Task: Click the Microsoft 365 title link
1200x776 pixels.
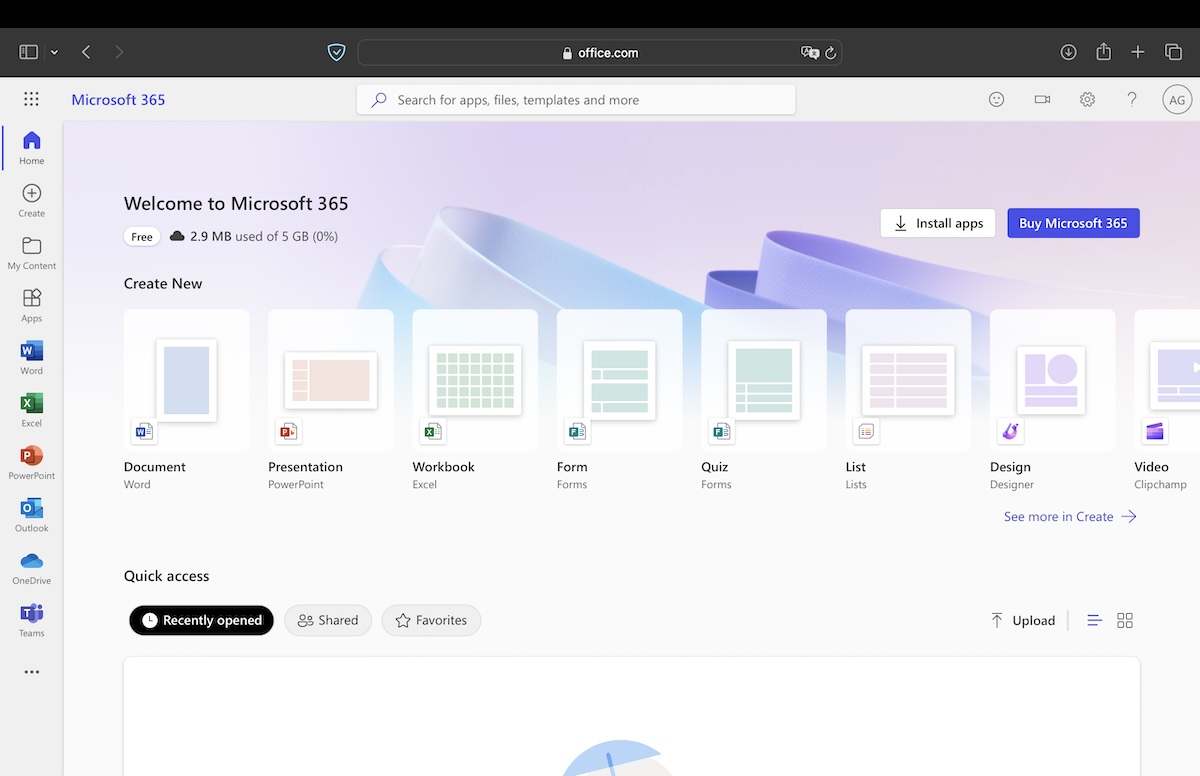Action: (118, 99)
